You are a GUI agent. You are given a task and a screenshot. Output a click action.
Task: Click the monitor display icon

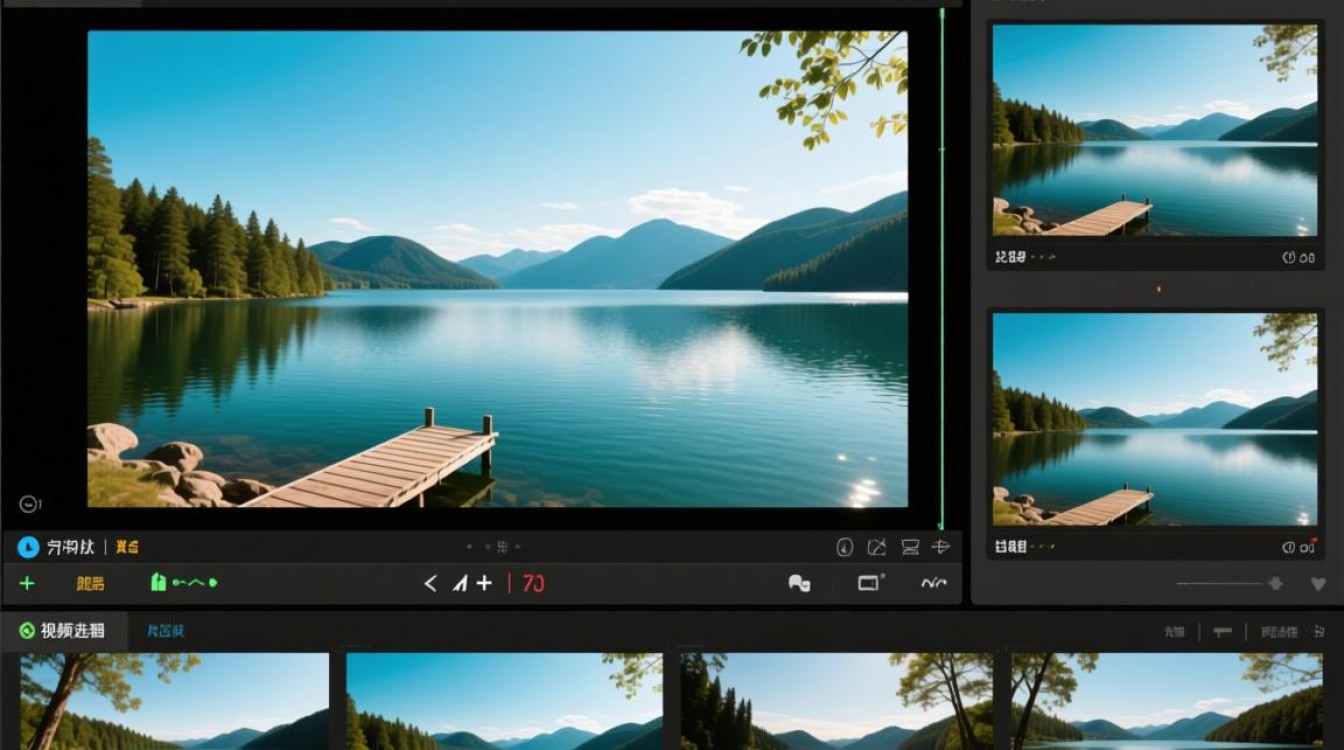(910, 547)
